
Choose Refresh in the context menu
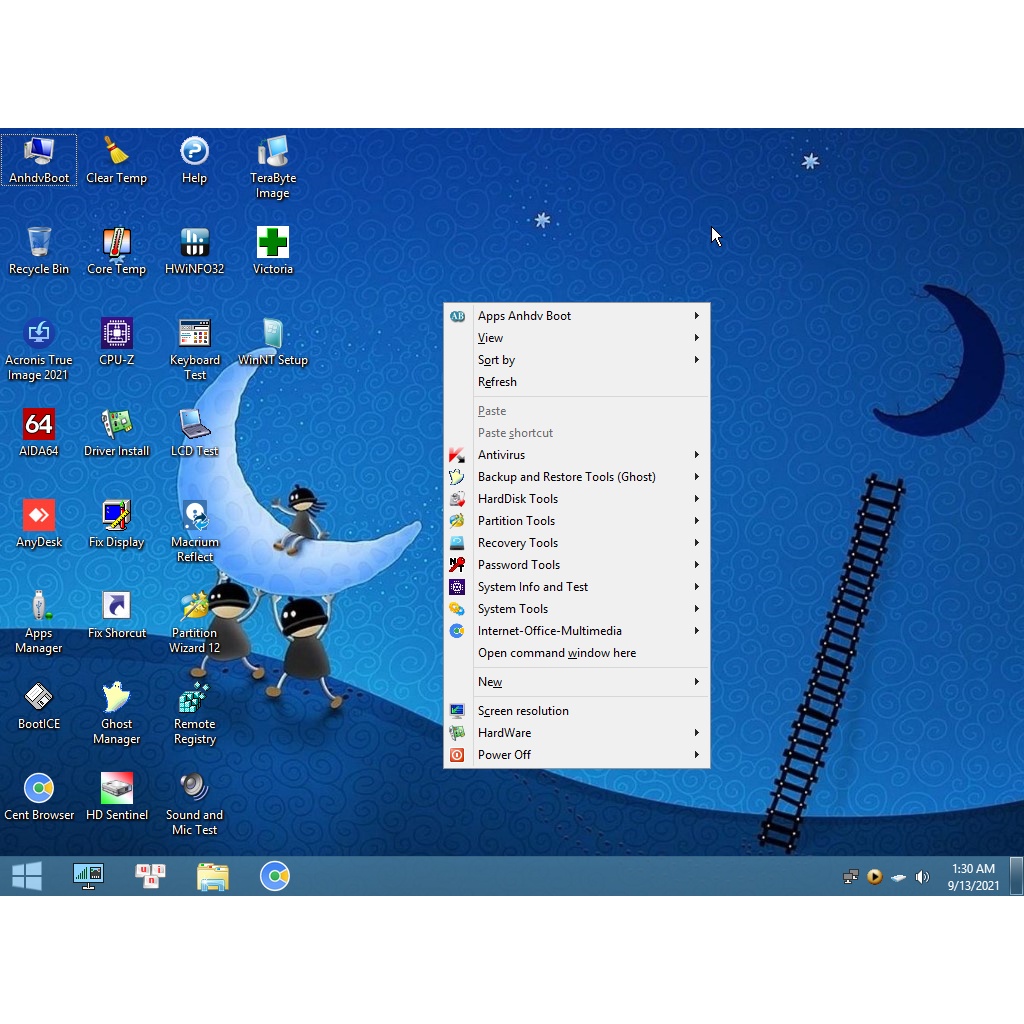(x=577, y=381)
